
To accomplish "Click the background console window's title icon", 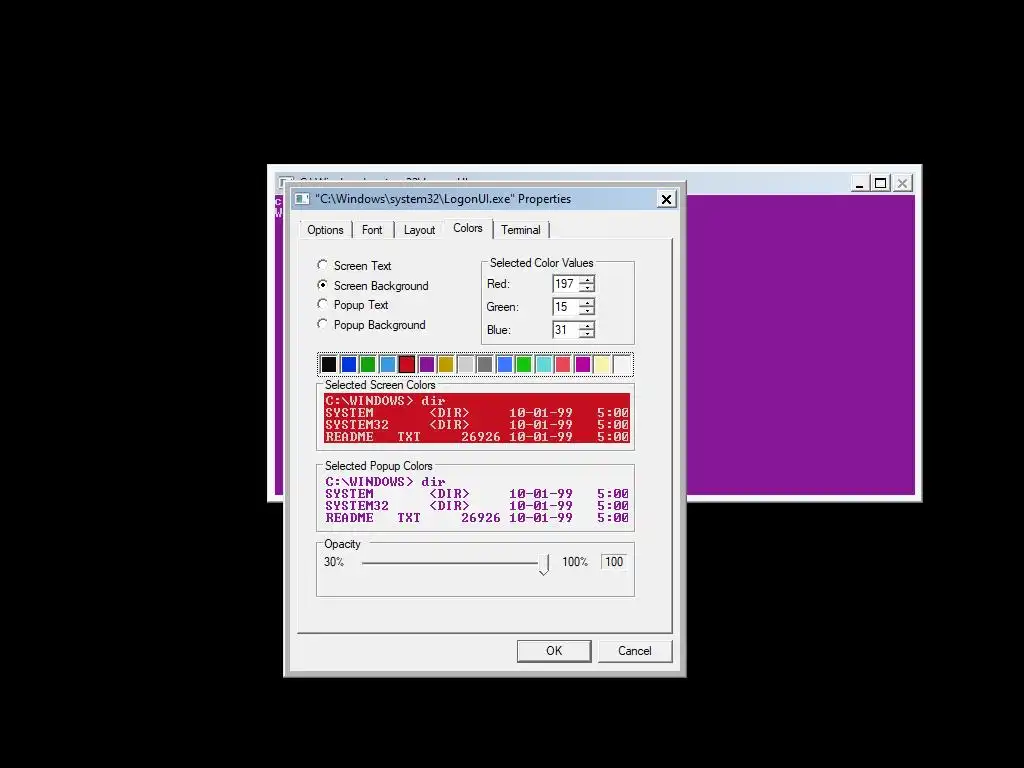I will (285, 181).
